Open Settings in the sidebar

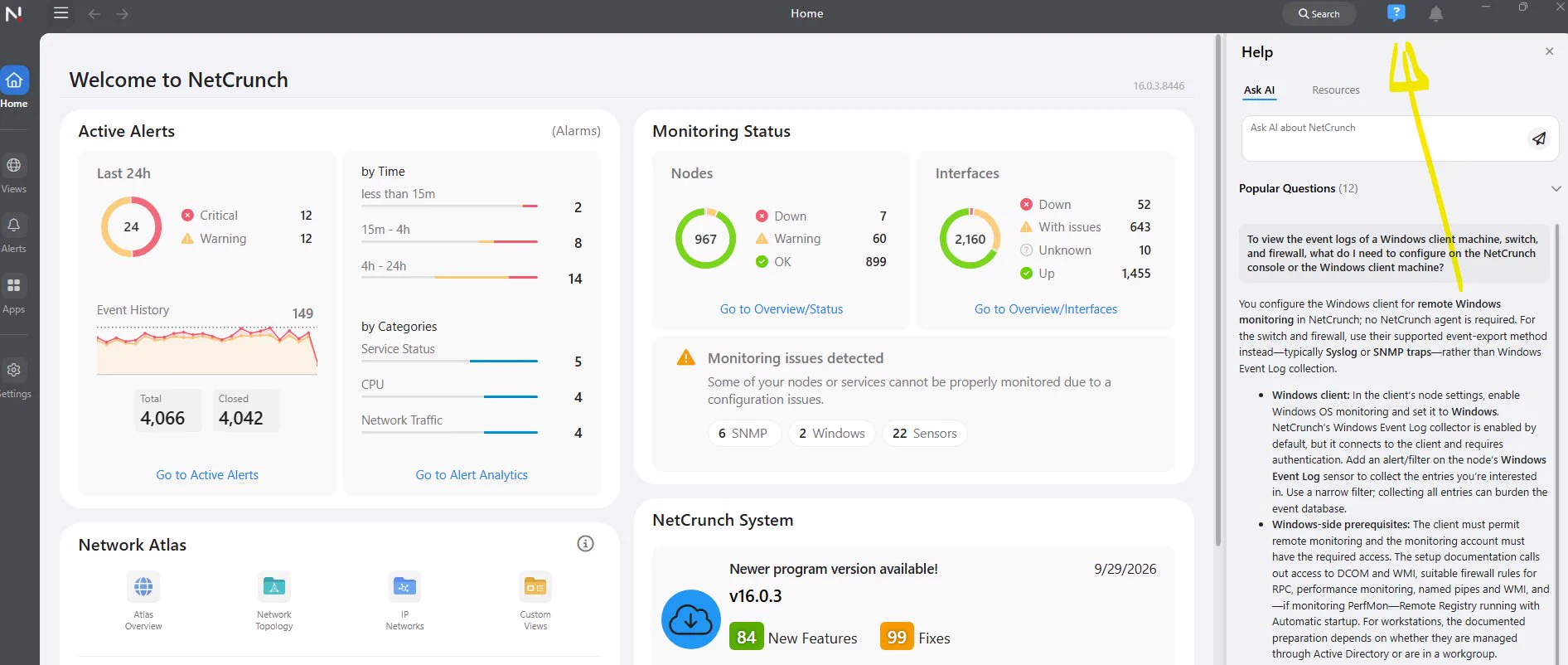pos(14,380)
